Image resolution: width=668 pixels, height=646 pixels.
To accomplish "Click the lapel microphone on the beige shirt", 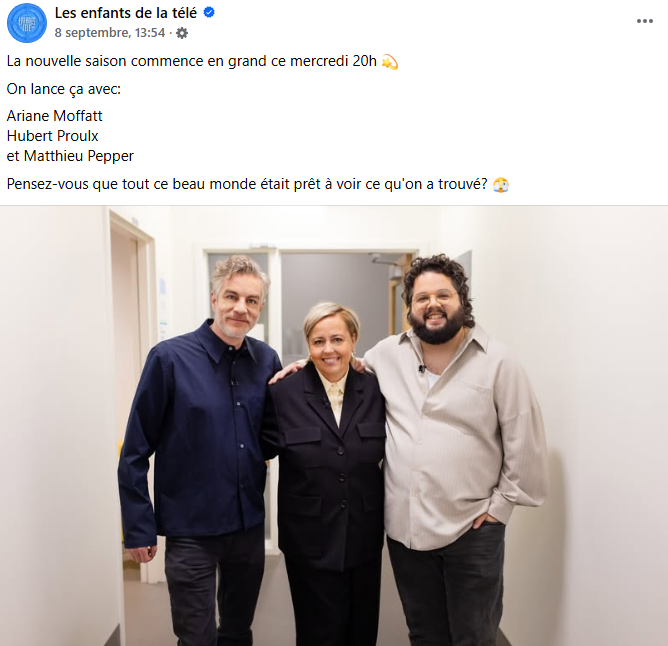I will point(422,368).
